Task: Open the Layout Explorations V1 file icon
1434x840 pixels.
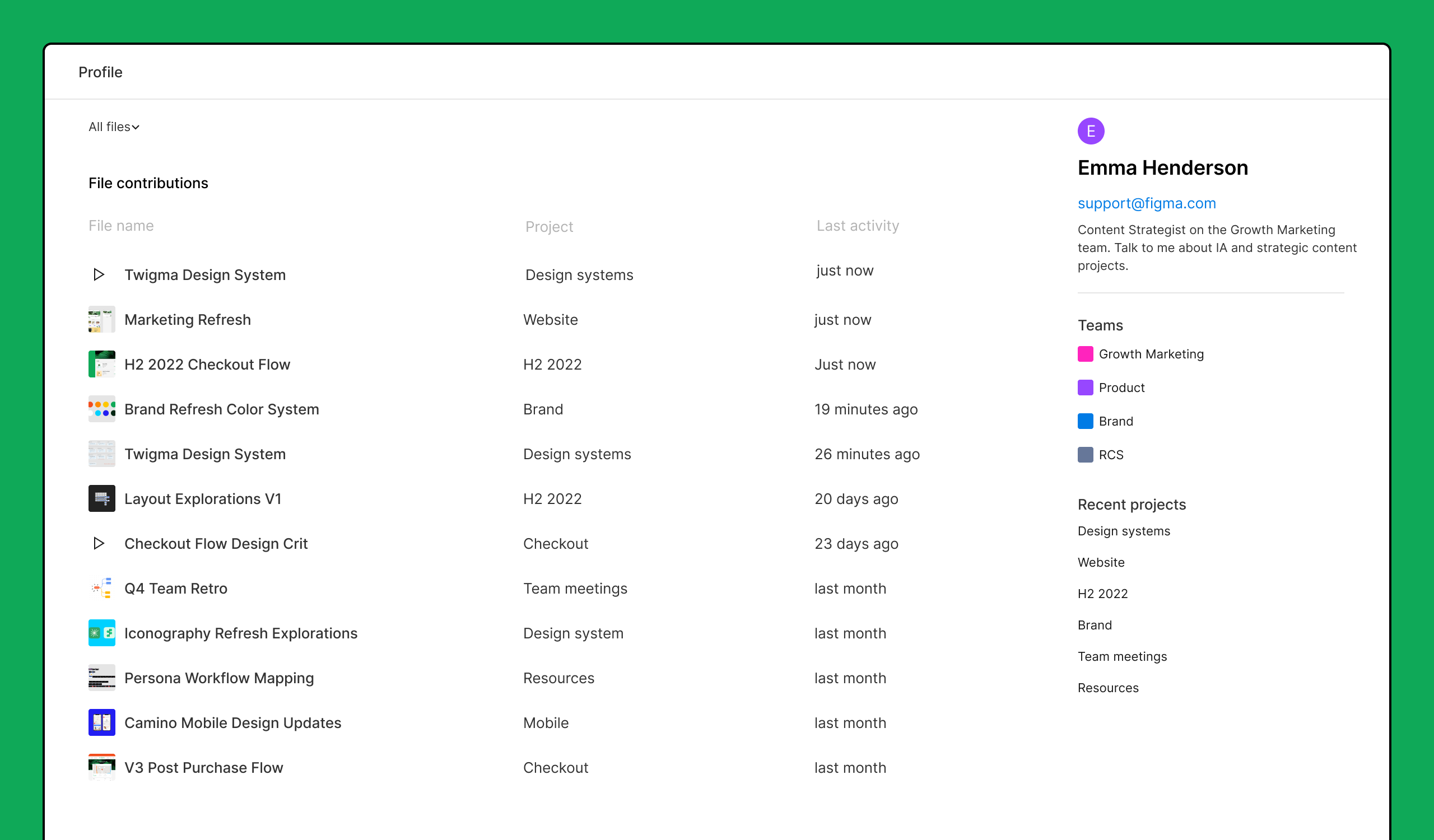Action: [101, 499]
